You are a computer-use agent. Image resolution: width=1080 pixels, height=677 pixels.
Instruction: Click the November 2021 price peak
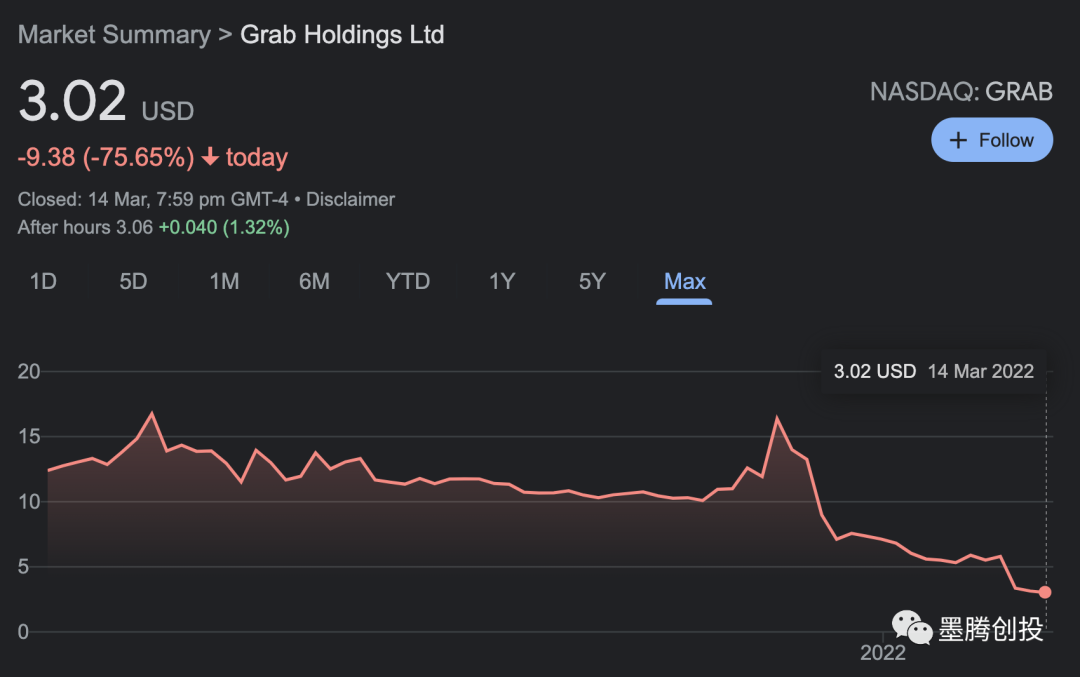(777, 418)
